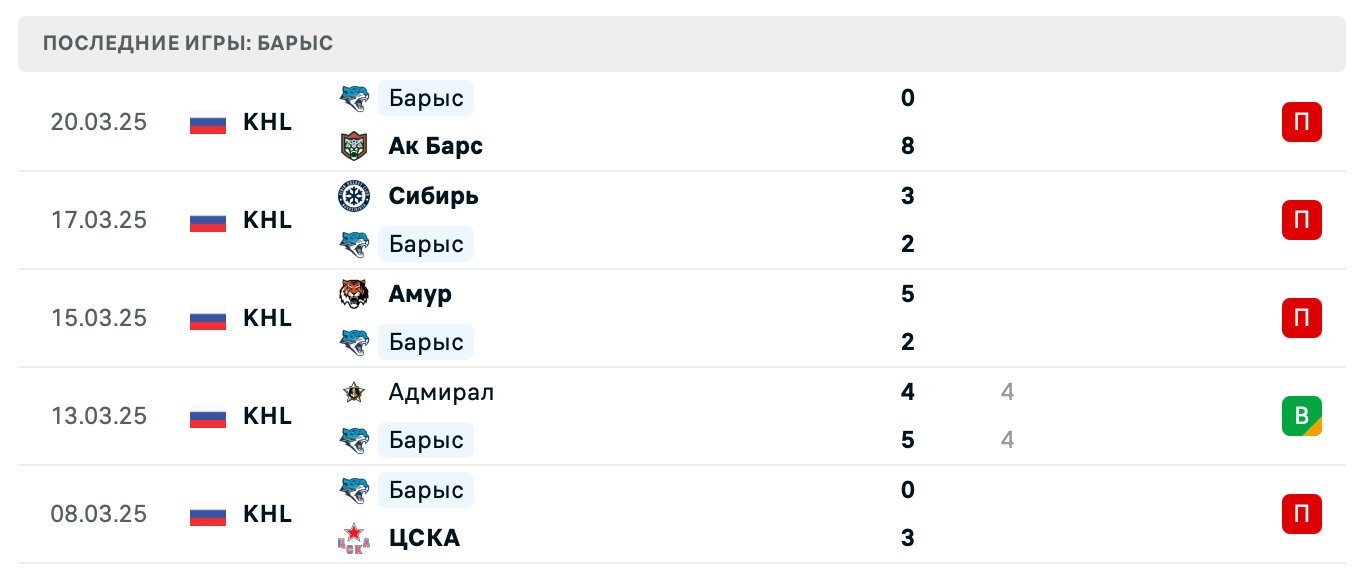The width and height of the screenshot is (1364, 580).
Task: Open the ЦСКА red star crest
Action: (355, 538)
